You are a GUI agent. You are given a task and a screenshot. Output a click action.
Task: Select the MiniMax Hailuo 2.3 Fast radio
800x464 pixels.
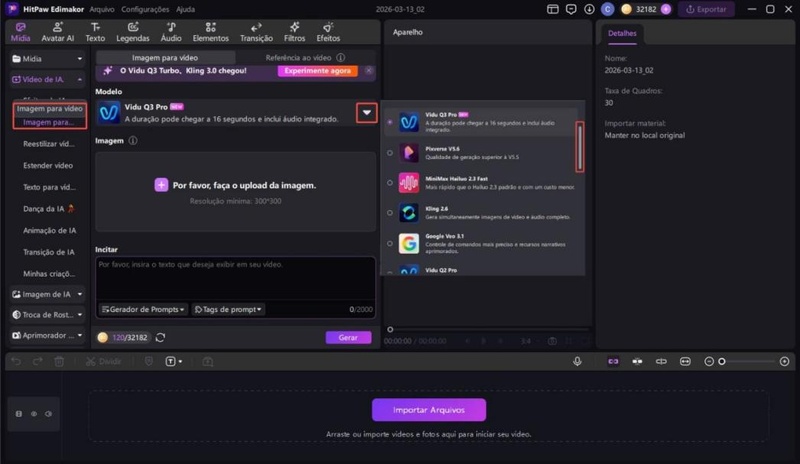[390, 183]
